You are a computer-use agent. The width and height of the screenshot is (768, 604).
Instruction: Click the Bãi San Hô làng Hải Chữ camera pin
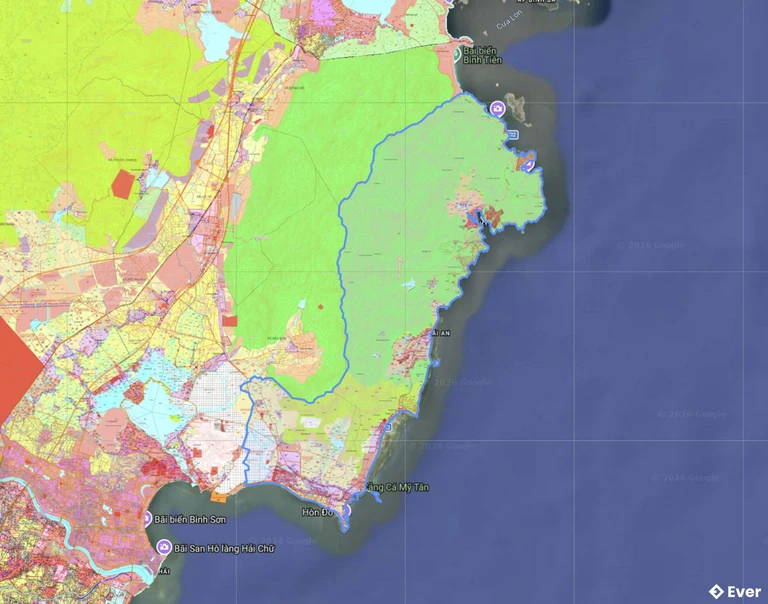(x=164, y=547)
